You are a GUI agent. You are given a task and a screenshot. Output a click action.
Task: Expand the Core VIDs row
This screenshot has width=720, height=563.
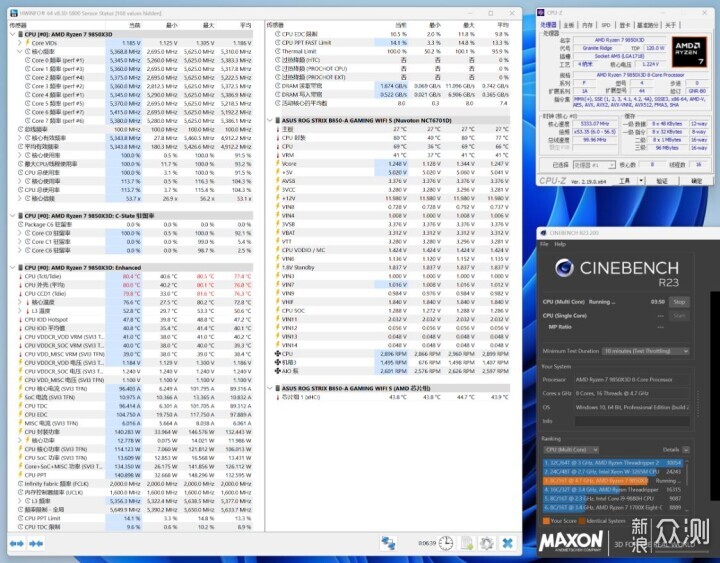[x=20, y=43]
